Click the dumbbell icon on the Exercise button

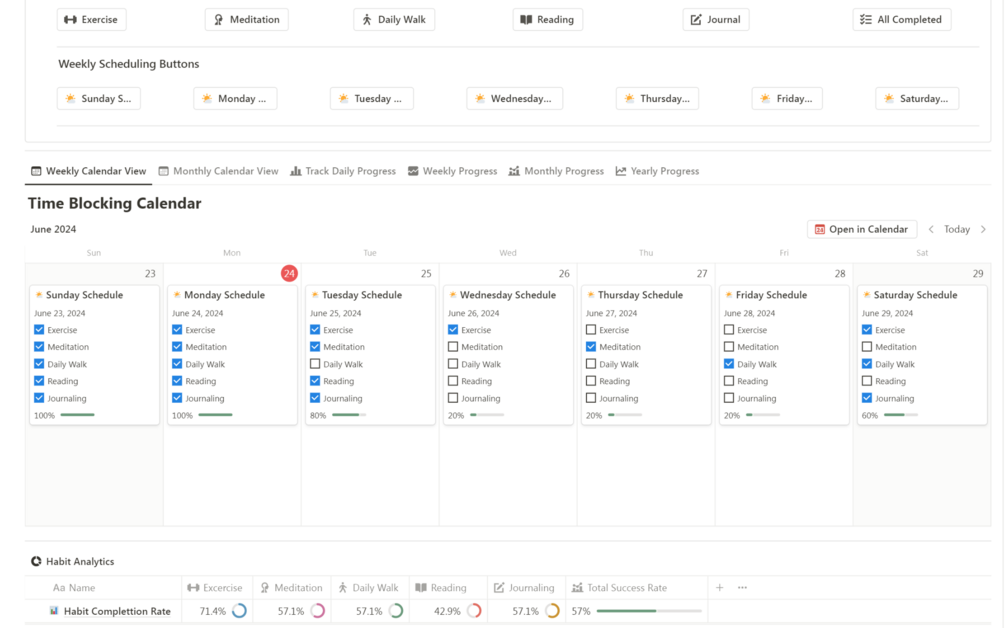click(71, 20)
